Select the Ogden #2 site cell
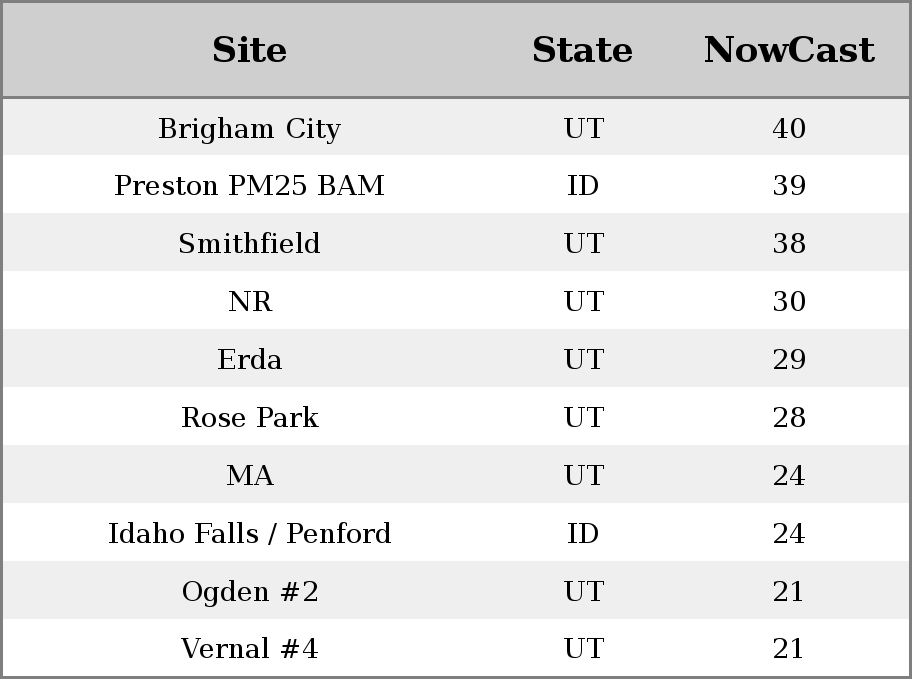This screenshot has width=912, height=679. [249, 592]
